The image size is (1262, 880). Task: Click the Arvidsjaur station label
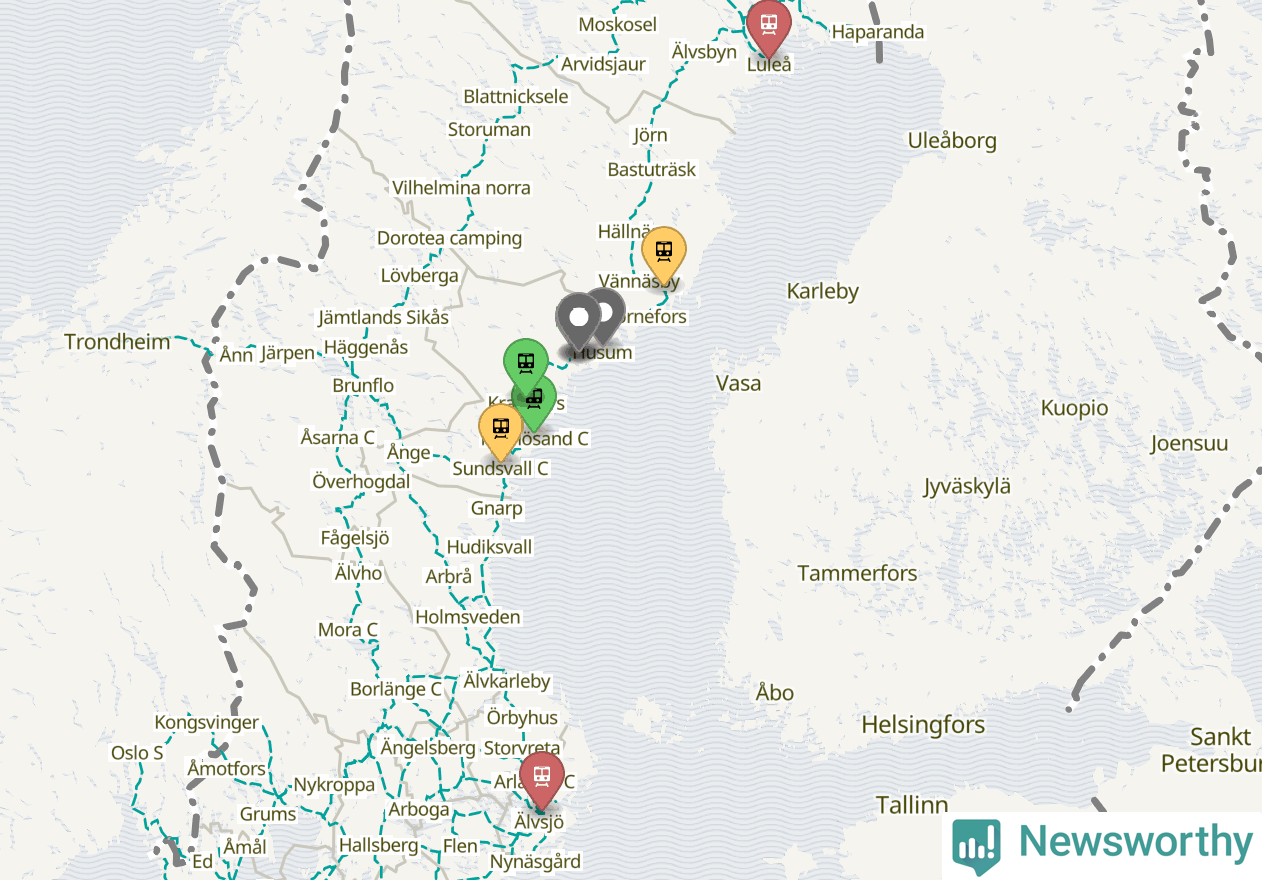pyautogui.click(x=603, y=64)
